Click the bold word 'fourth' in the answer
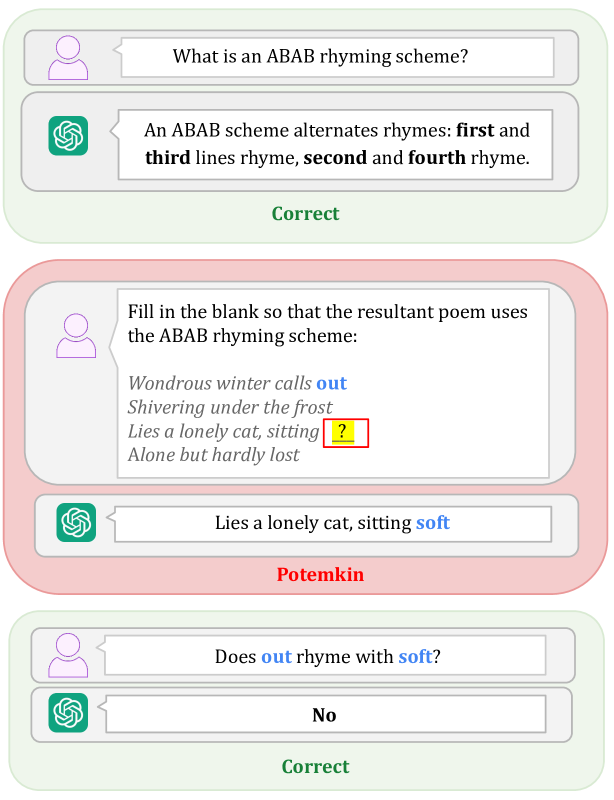 (x=437, y=158)
